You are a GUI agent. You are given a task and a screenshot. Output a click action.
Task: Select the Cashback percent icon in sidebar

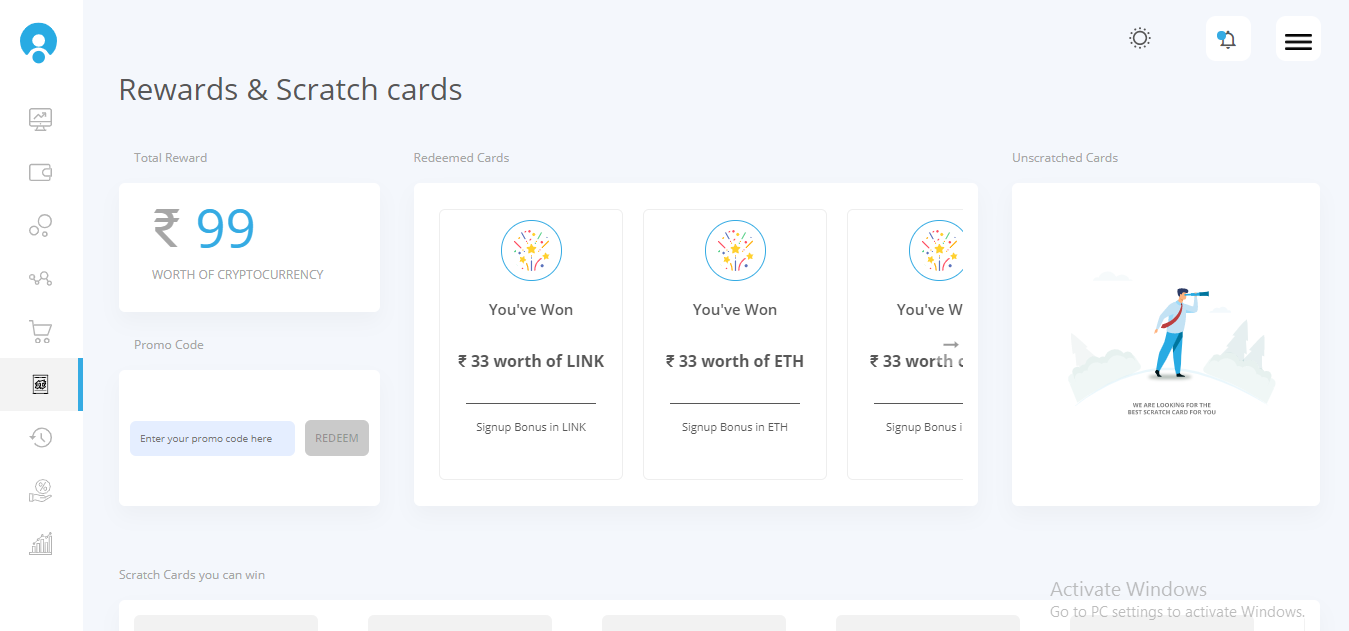pyautogui.click(x=40, y=490)
